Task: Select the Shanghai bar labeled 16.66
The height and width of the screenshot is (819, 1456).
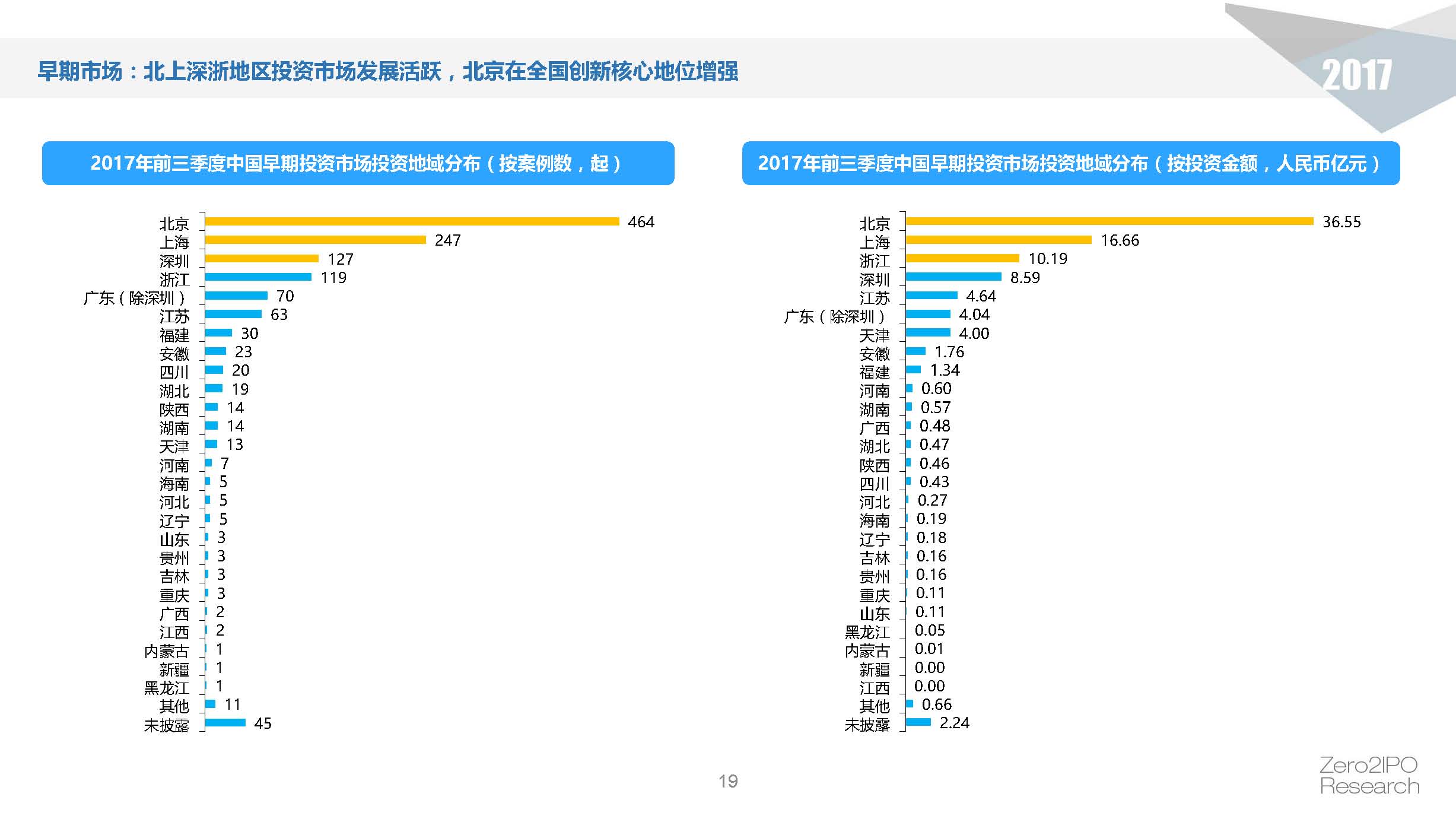Action: click(999, 240)
